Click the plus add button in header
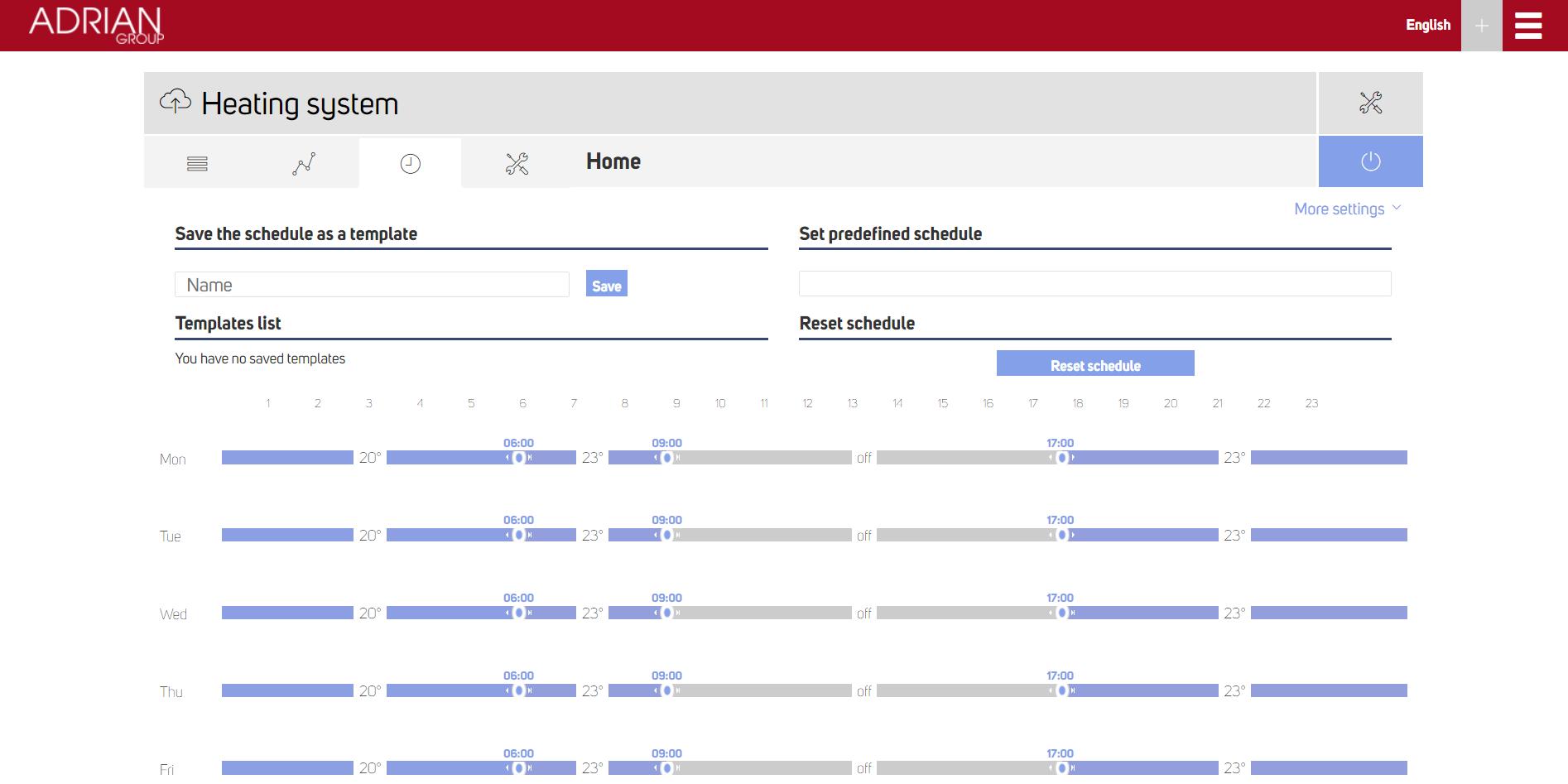 point(1482,26)
